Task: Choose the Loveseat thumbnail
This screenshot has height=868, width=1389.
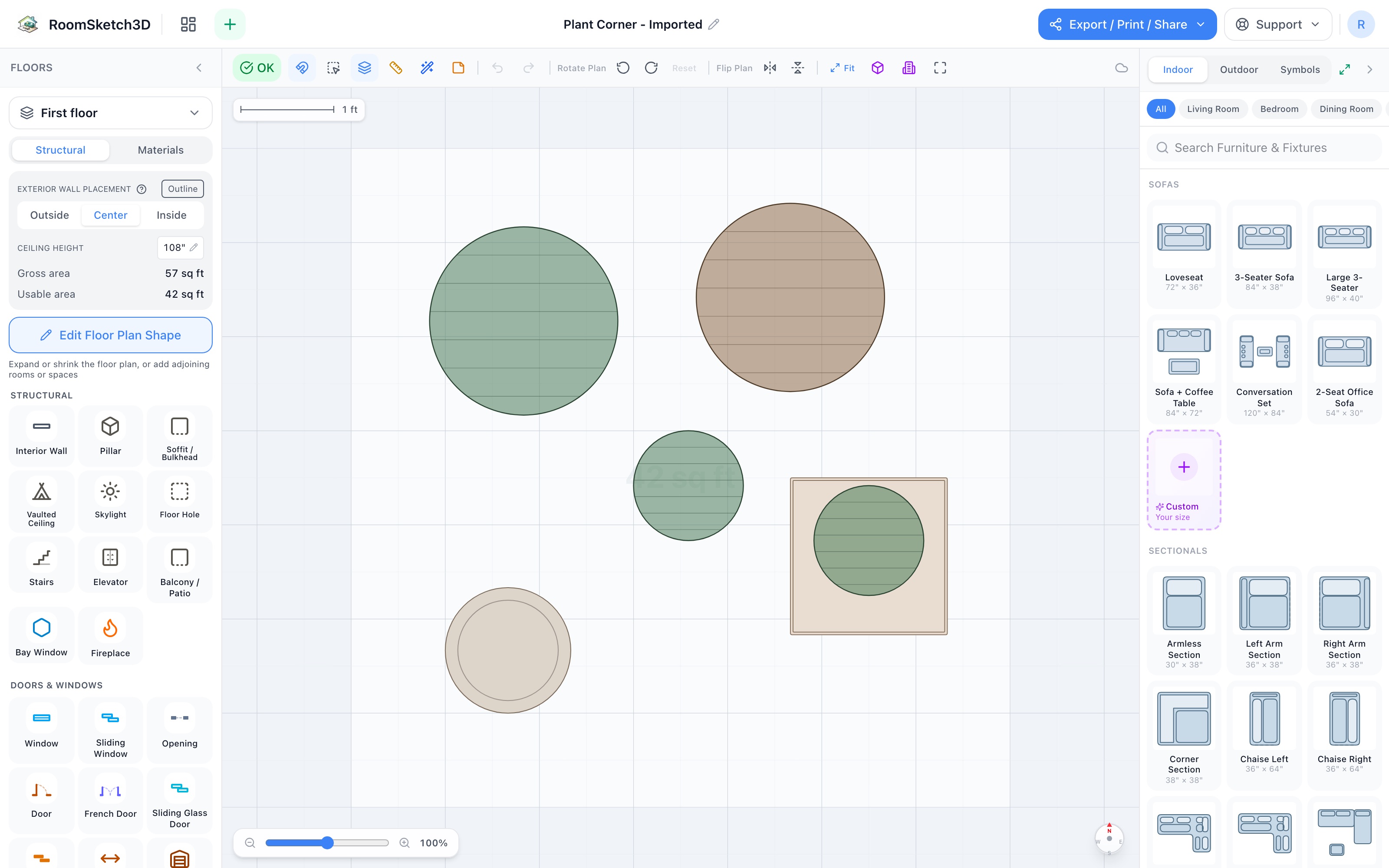Action: (1184, 238)
